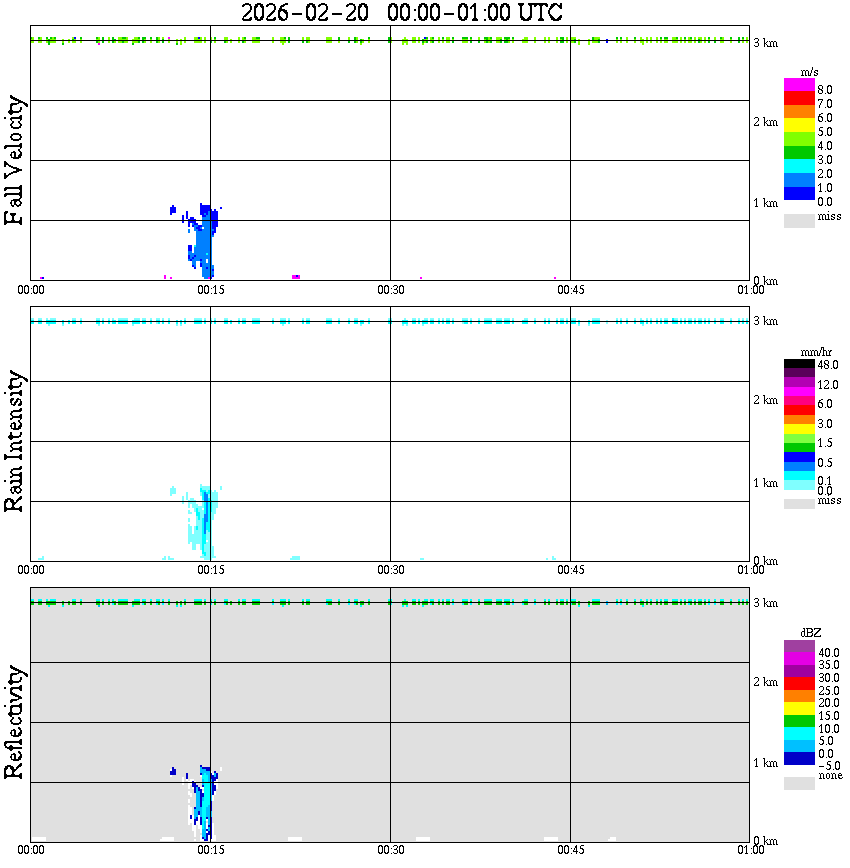Click the '1 km' label of the Fall Velocity plot
The image size is (850, 868).
(766, 203)
